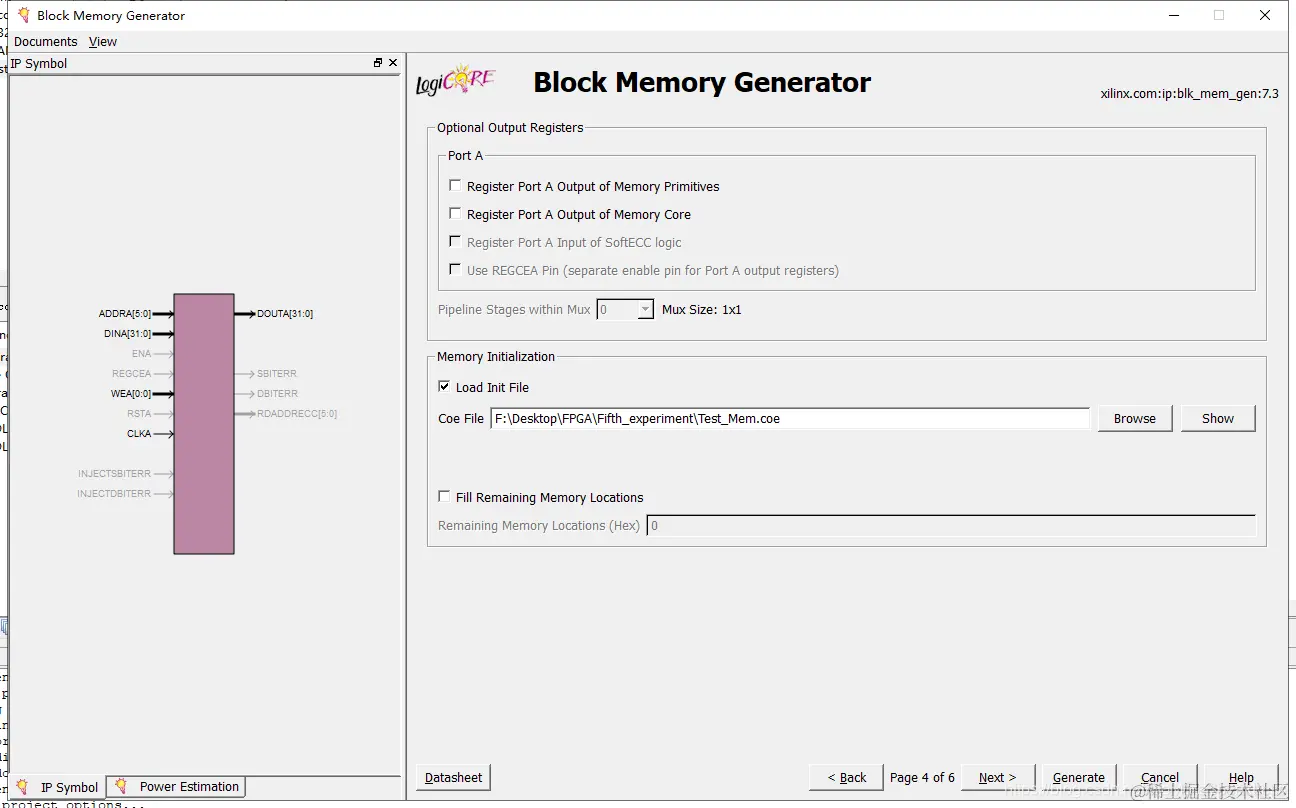Float the IP Symbol panel using undock icon
1296x808 pixels.
(378, 63)
